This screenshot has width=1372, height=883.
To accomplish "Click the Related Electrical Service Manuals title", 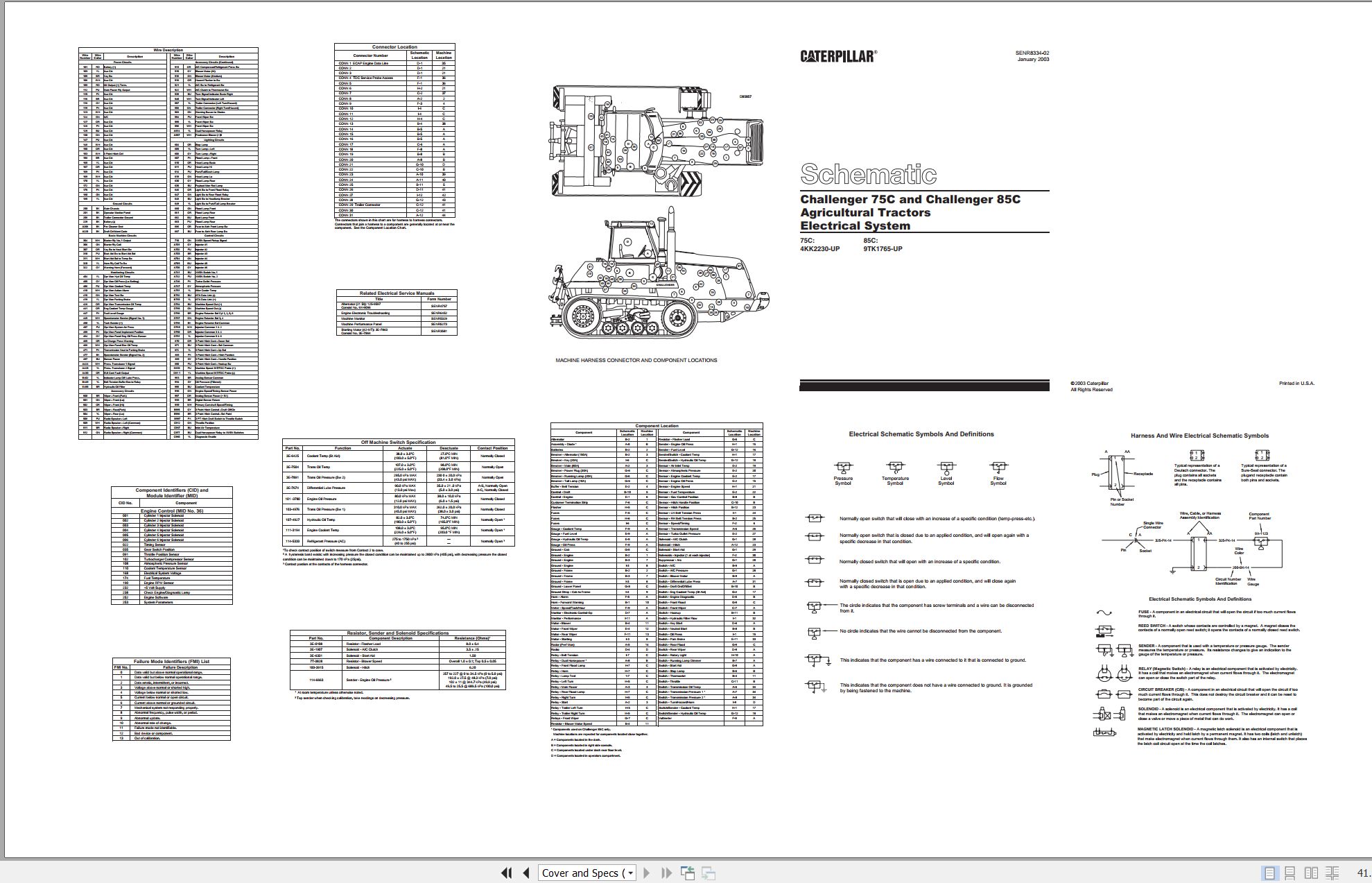I will tap(397, 293).
